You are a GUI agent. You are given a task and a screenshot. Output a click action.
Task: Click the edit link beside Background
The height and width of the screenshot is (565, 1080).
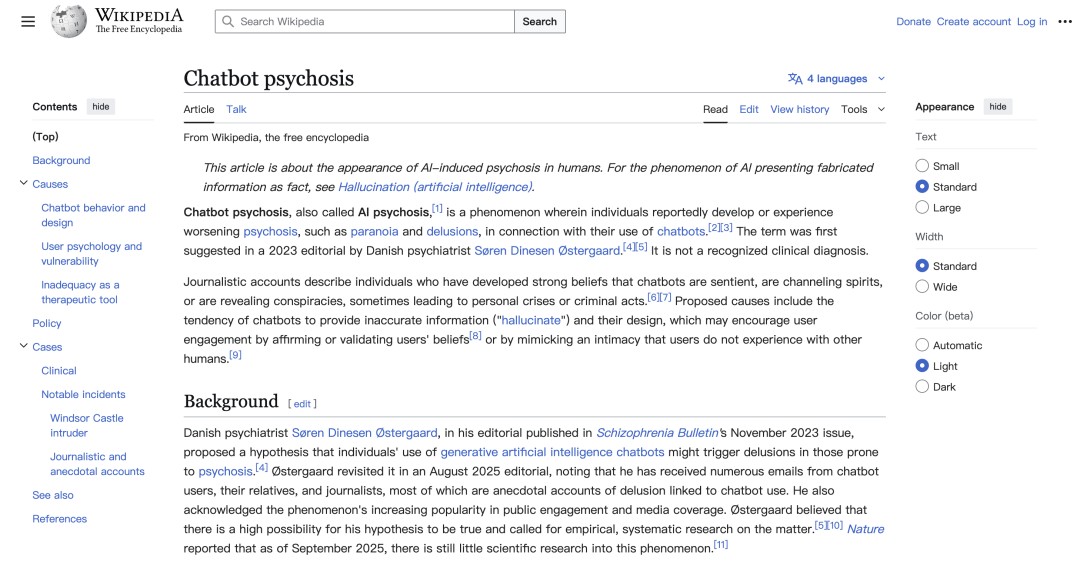(302, 404)
